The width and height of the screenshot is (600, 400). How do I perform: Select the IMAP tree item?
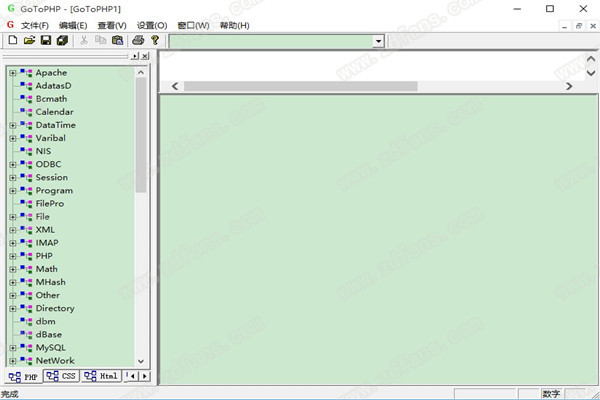(47, 243)
